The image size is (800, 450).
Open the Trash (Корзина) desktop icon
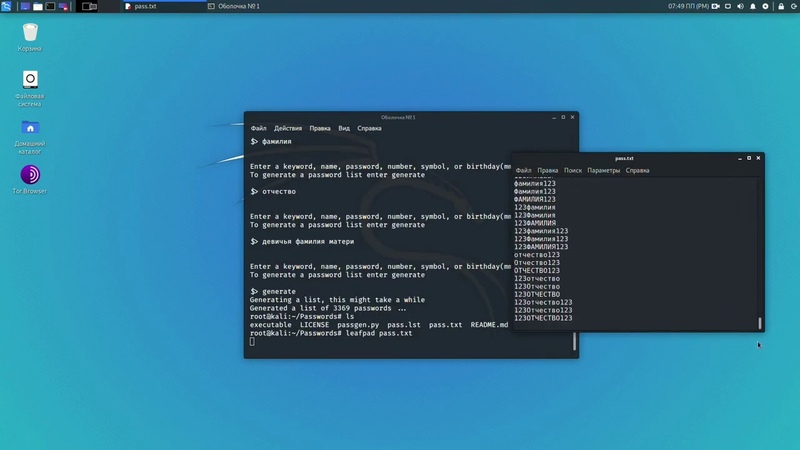point(30,34)
